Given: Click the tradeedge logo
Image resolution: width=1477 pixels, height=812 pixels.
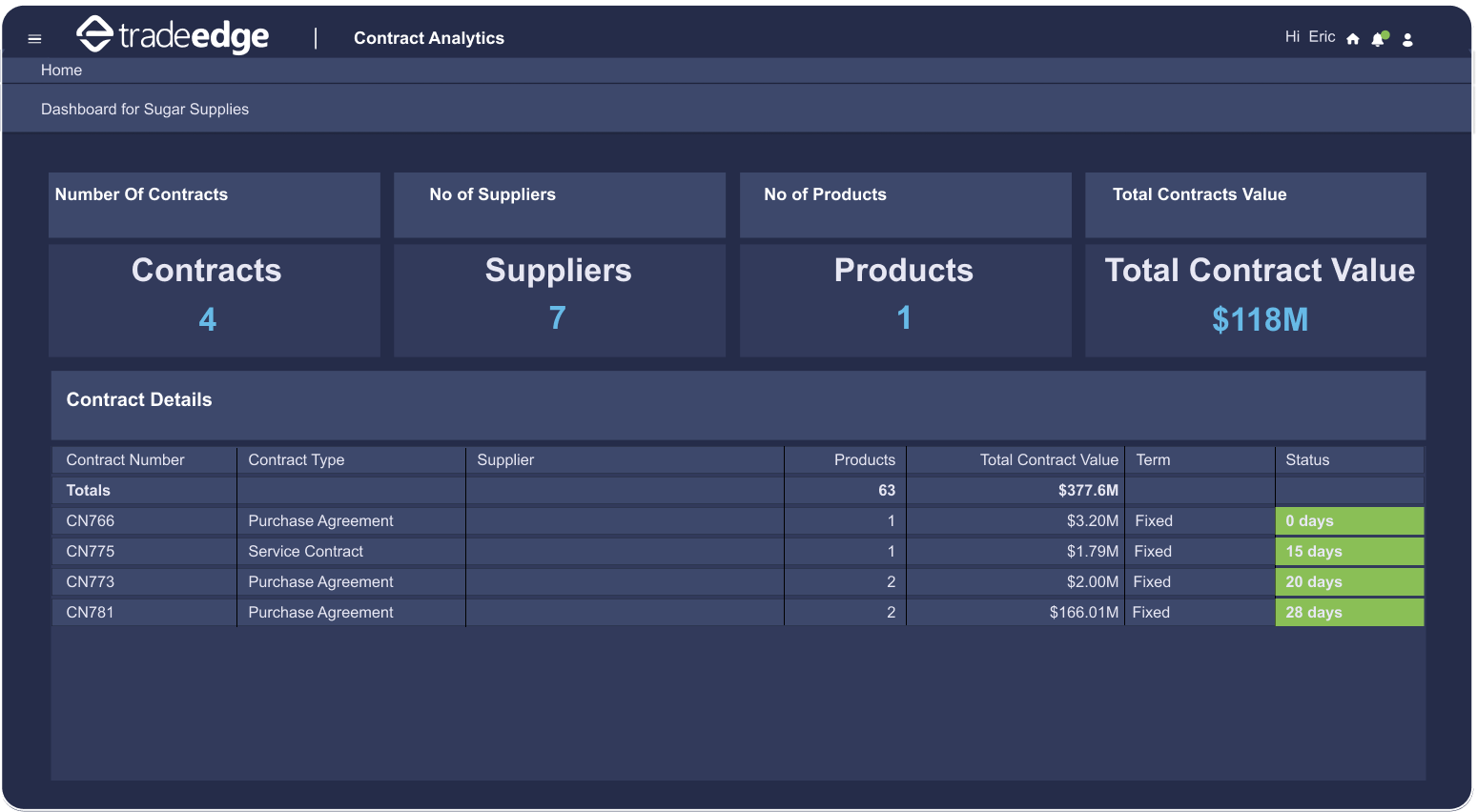Looking at the screenshot, I should 173,36.
